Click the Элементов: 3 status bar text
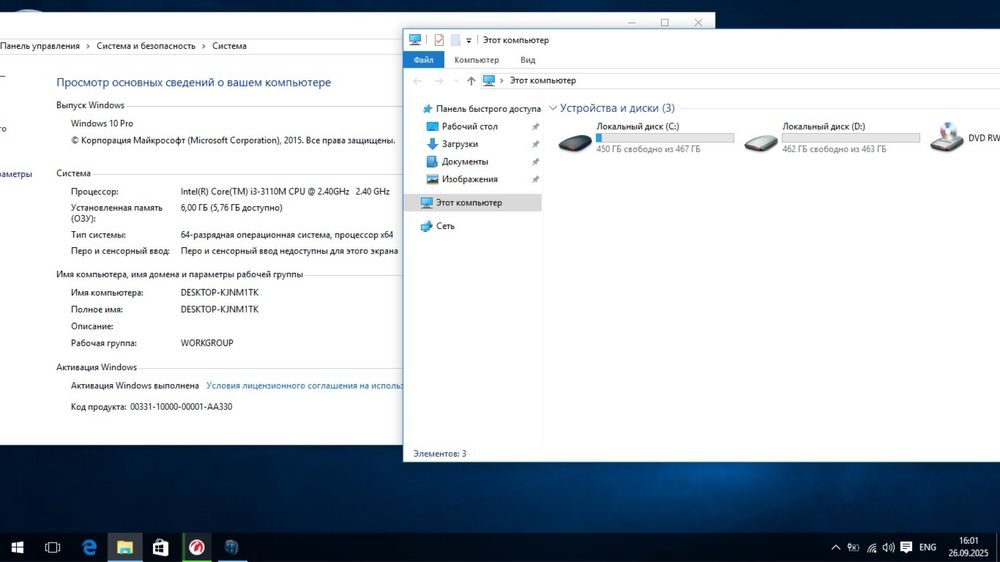 coord(439,454)
